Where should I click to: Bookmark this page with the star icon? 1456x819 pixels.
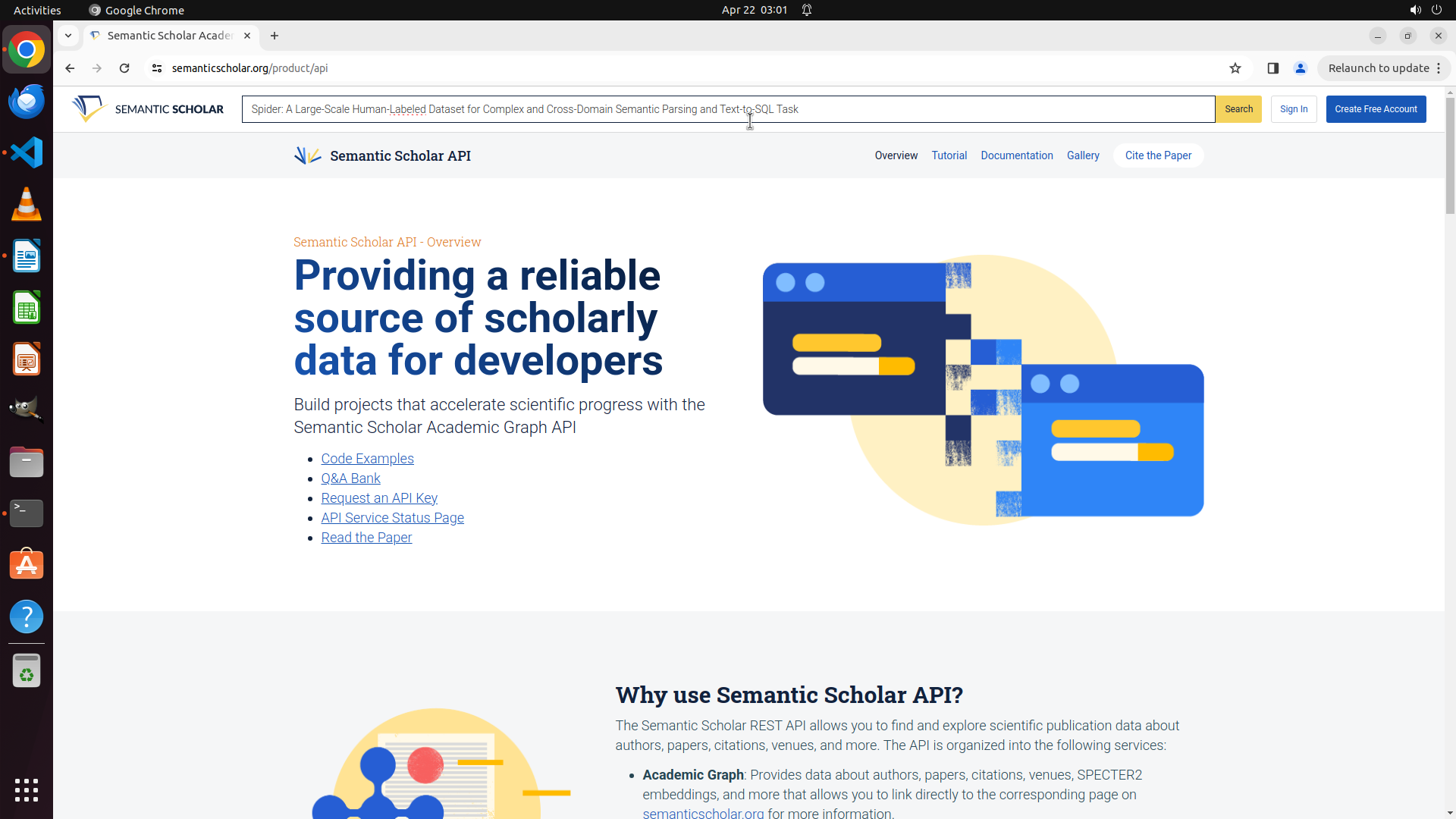(x=1235, y=68)
